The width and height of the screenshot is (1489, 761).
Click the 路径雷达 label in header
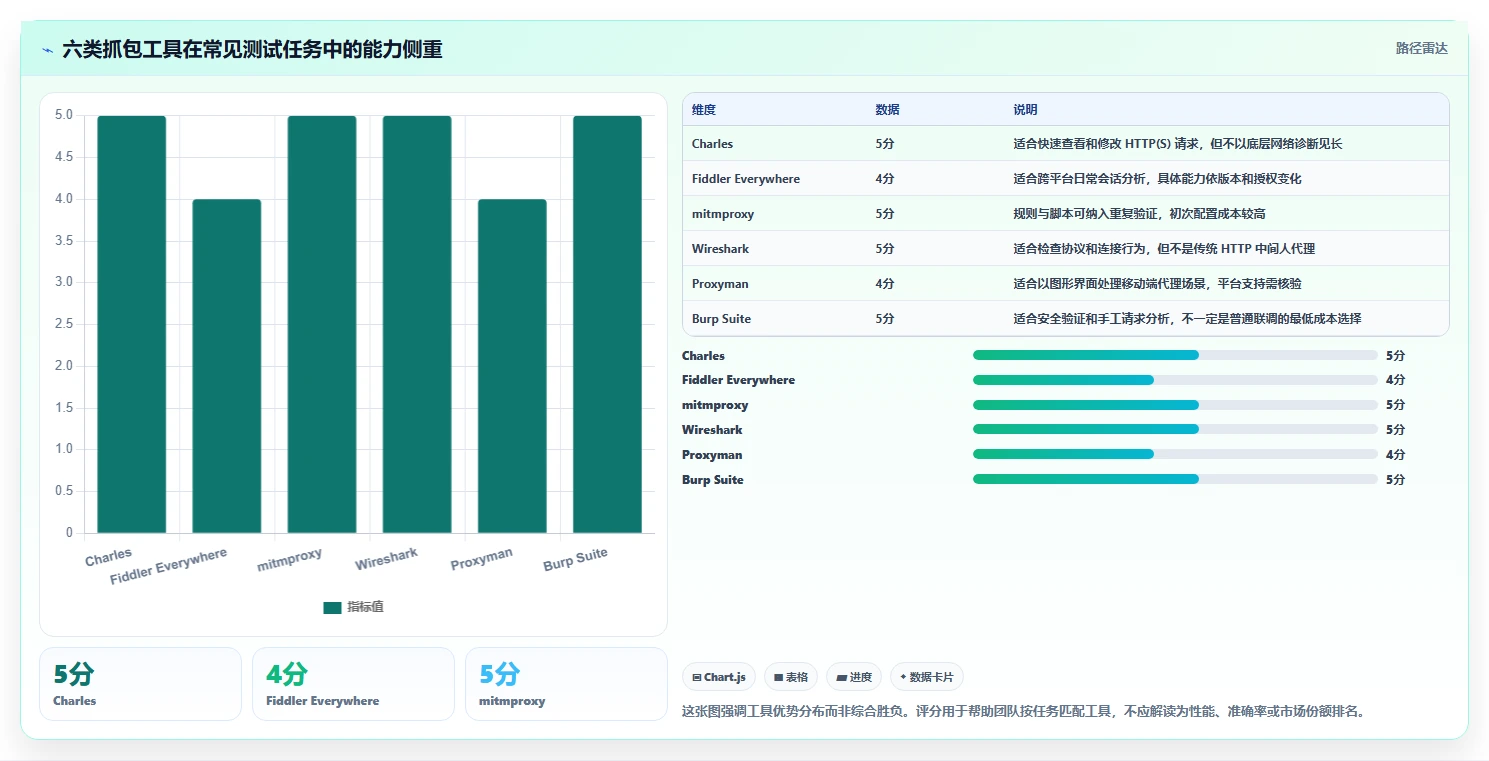[1421, 48]
